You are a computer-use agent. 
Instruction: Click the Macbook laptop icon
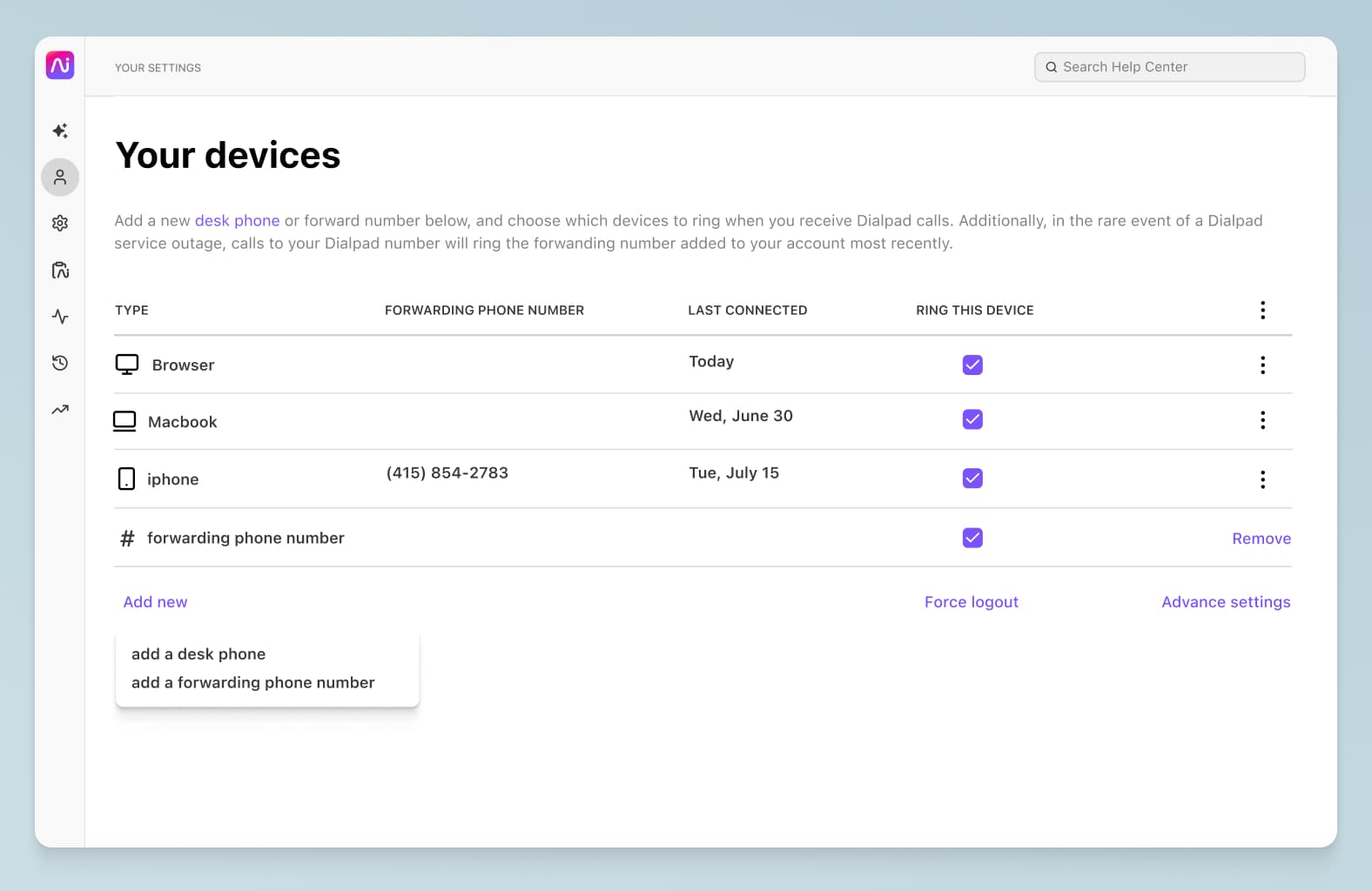click(x=124, y=421)
